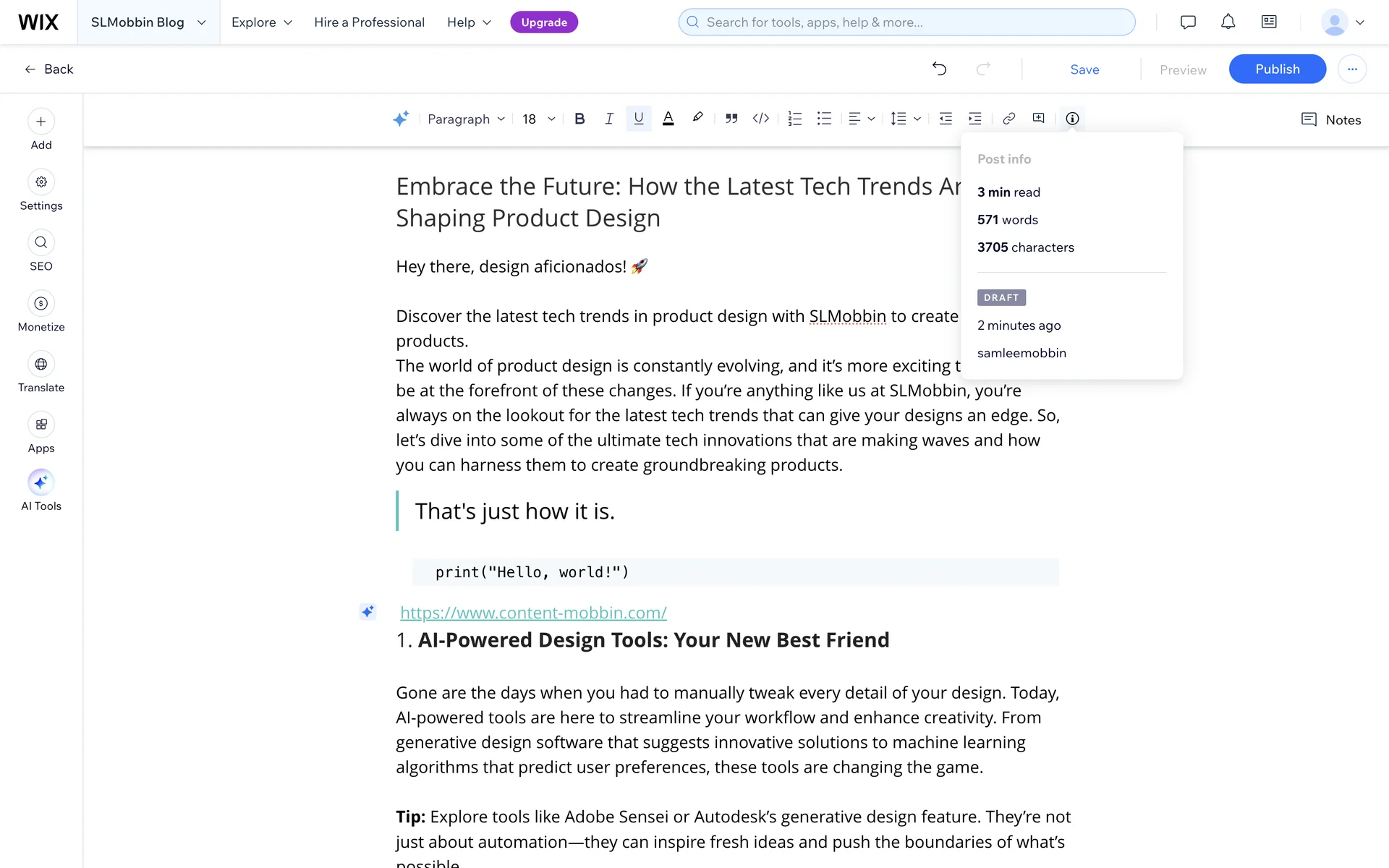1389x868 pixels.
Task: Open the text color picker
Action: coord(668,119)
